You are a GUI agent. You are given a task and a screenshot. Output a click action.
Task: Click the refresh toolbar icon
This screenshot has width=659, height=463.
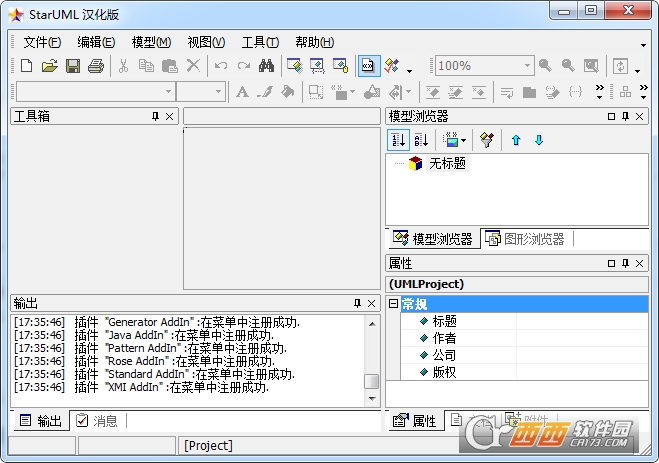pyautogui.click(x=620, y=66)
